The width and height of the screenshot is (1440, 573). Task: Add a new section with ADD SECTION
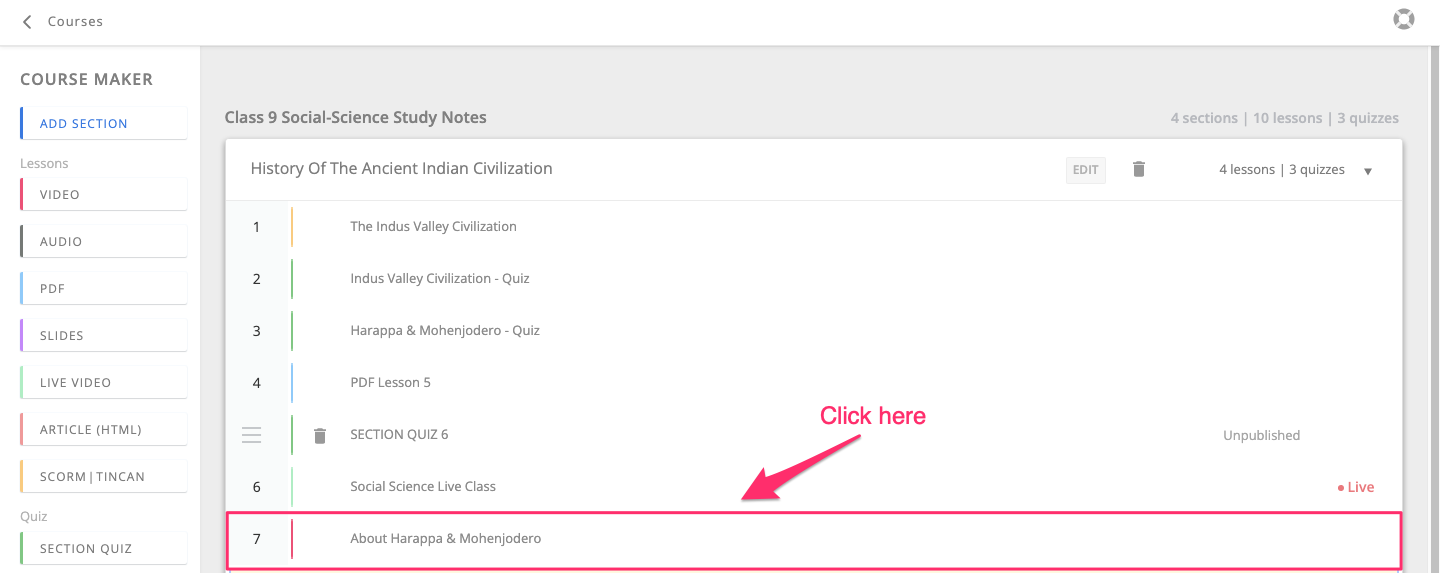tap(104, 124)
